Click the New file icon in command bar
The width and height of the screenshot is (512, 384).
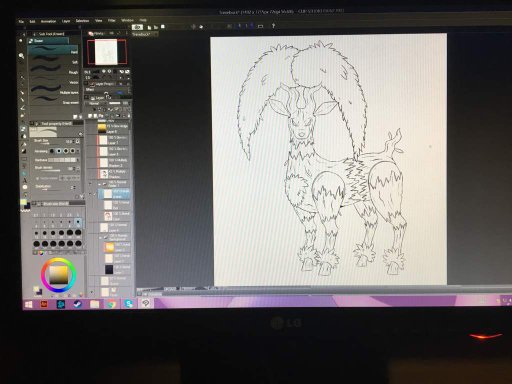pos(149,27)
